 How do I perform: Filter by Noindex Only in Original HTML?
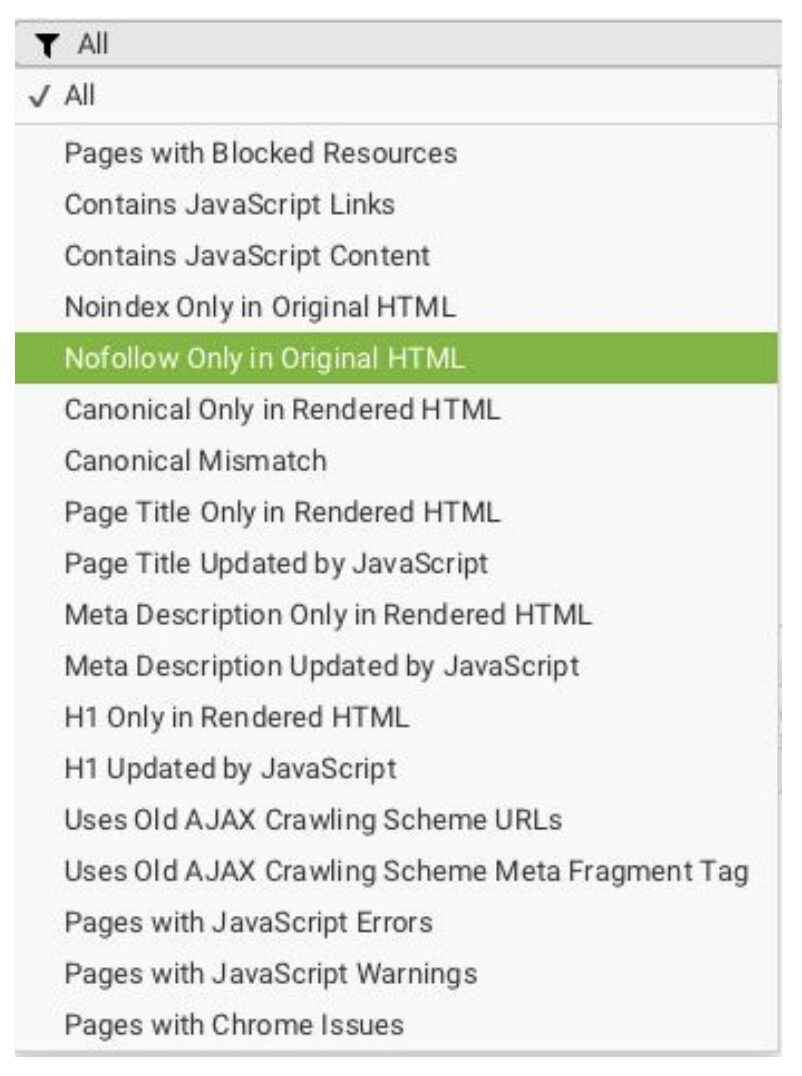coord(397,307)
